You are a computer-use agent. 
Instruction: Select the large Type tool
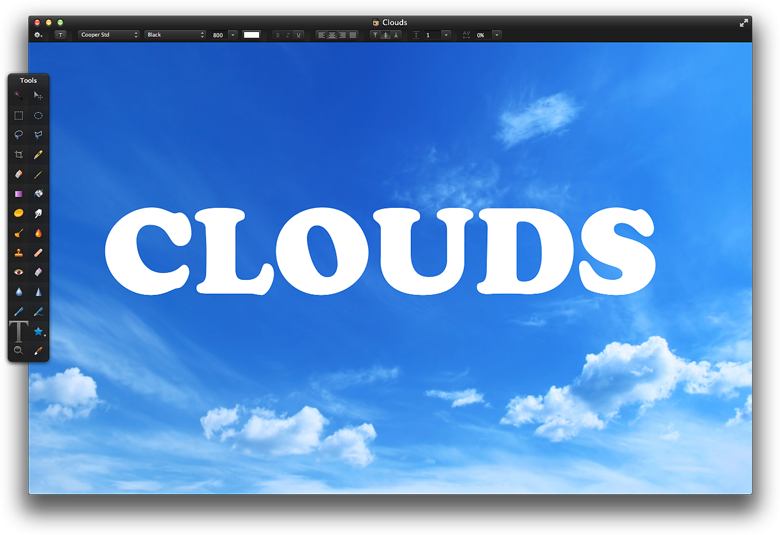tap(18, 331)
